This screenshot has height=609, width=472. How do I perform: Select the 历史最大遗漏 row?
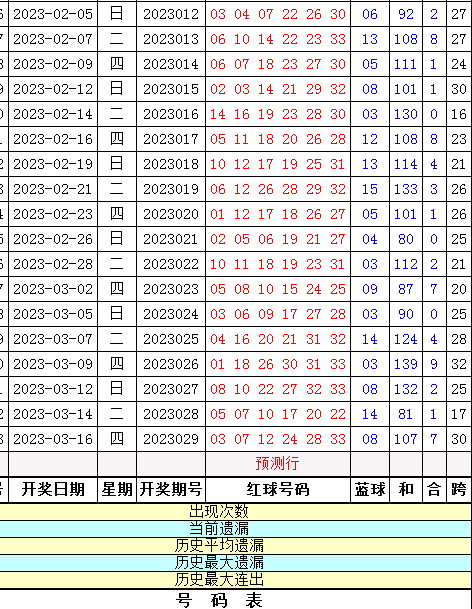(236, 563)
